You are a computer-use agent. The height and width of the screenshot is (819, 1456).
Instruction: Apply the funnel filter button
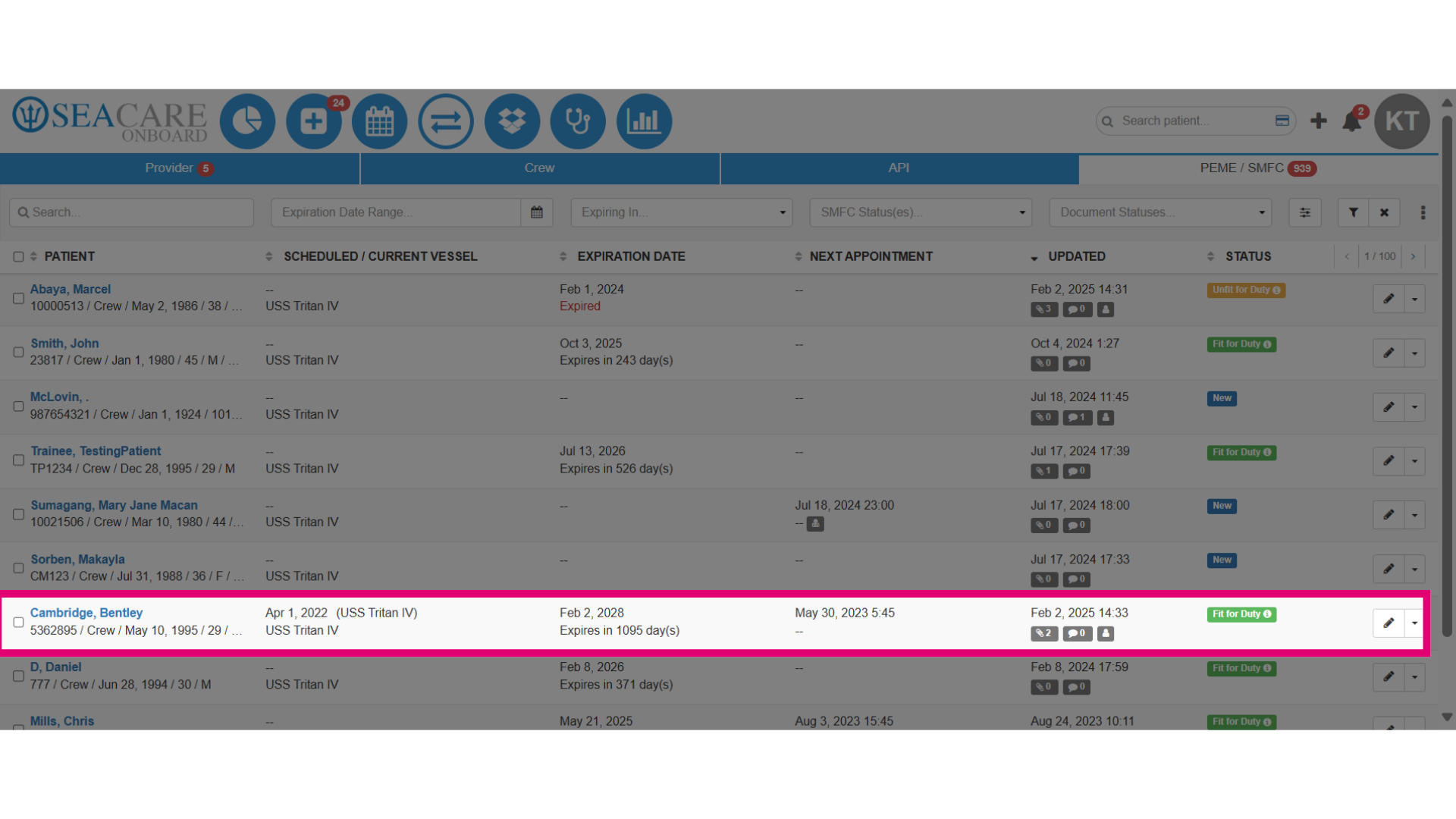[x=1354, y=212]
